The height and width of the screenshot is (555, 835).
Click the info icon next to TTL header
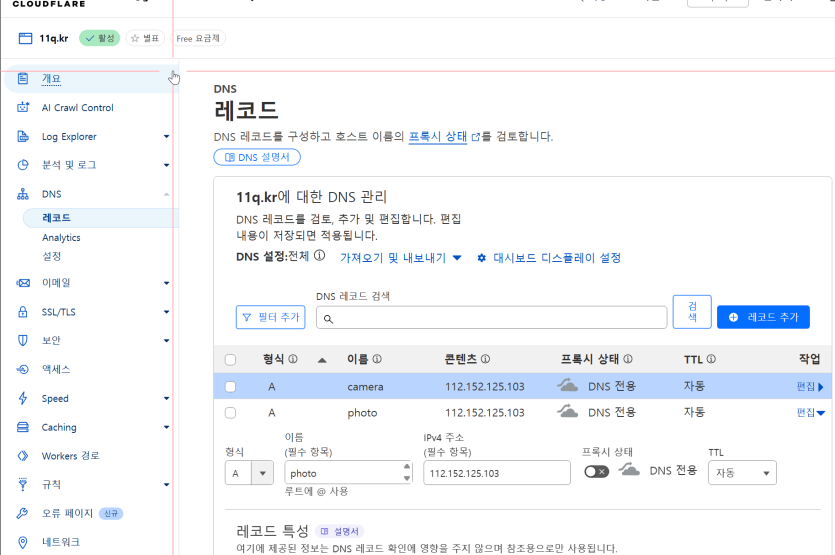point(711,359)
